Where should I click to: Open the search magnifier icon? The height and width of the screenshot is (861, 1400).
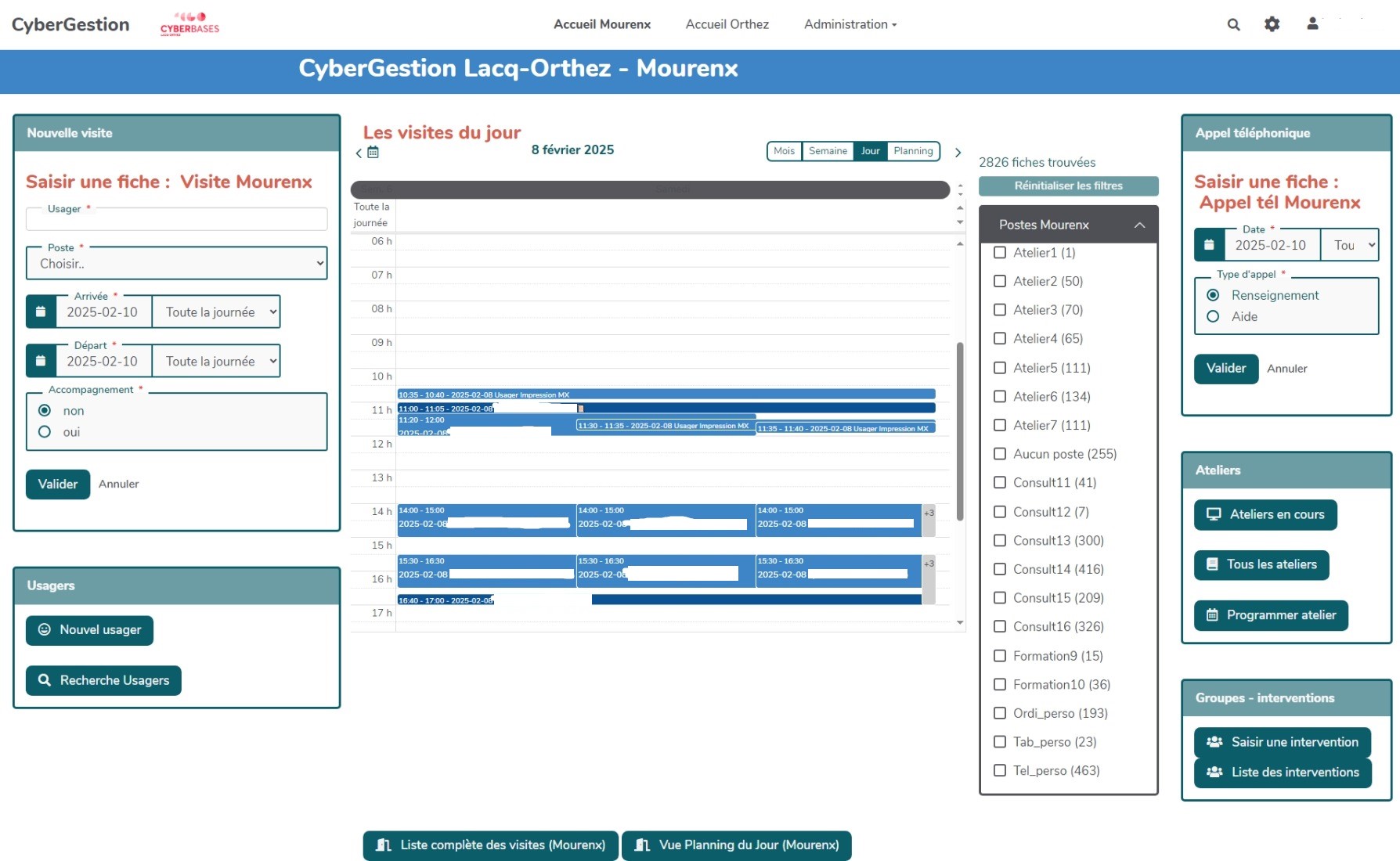tap(1233, 24)
